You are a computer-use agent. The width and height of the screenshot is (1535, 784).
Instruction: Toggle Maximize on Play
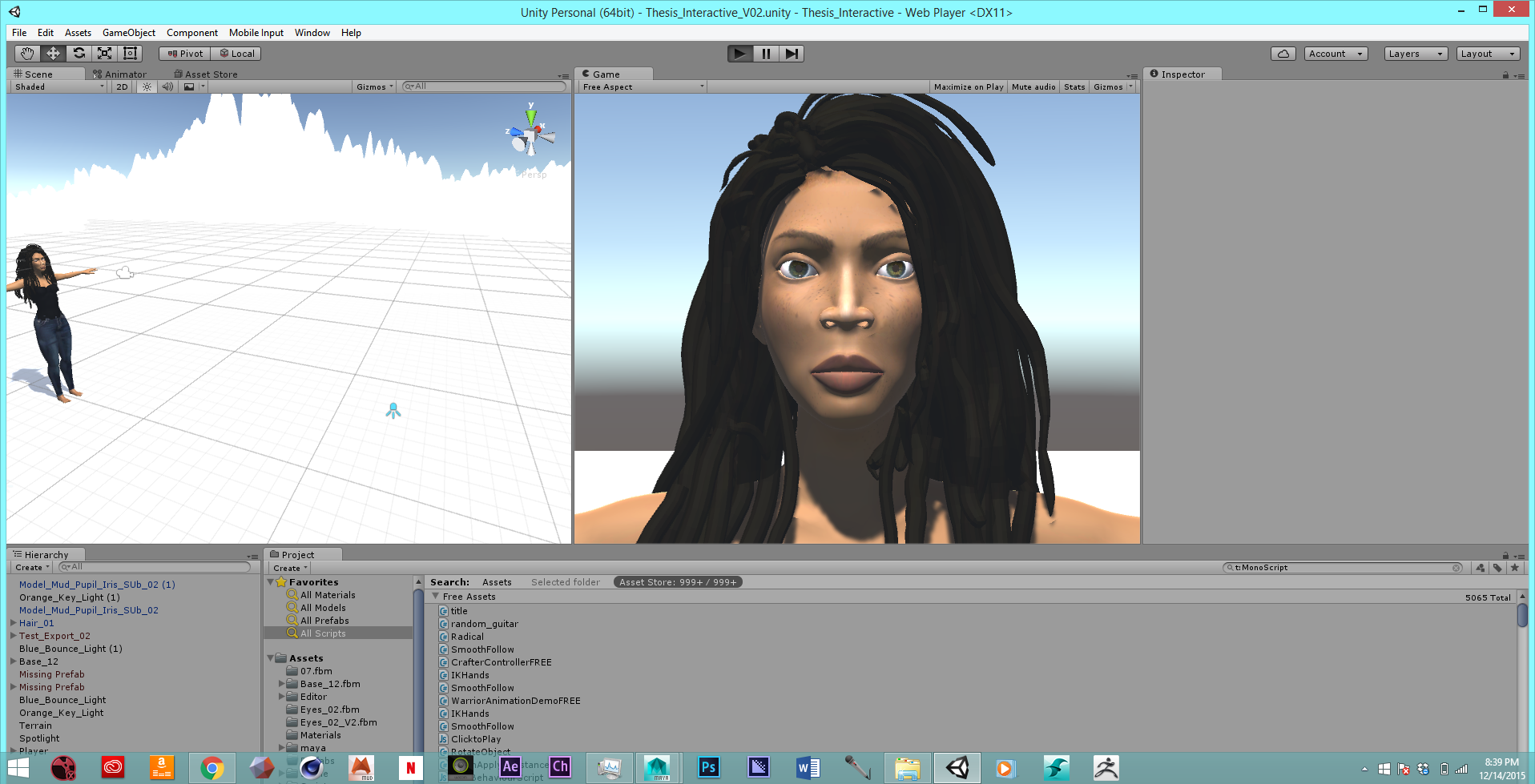969,86
